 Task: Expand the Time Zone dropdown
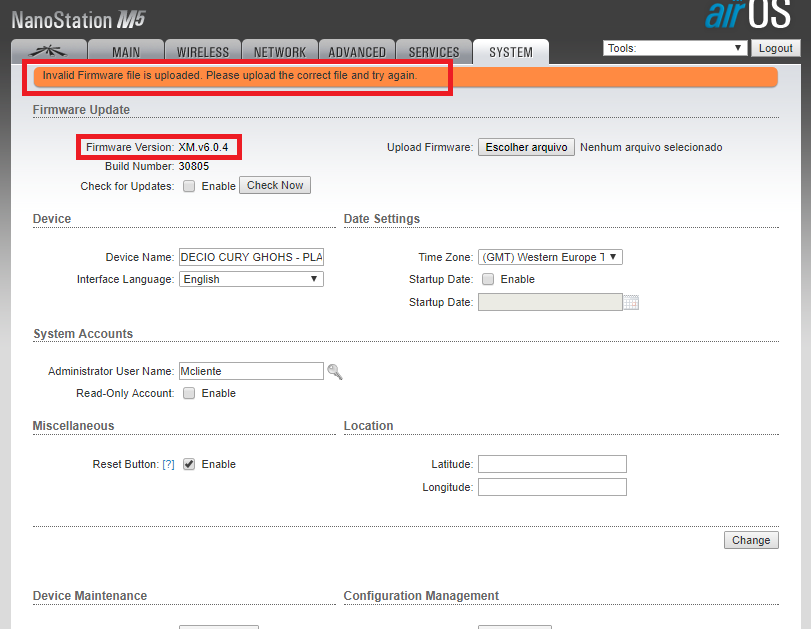pyautogui.click(x=550, y=257)
